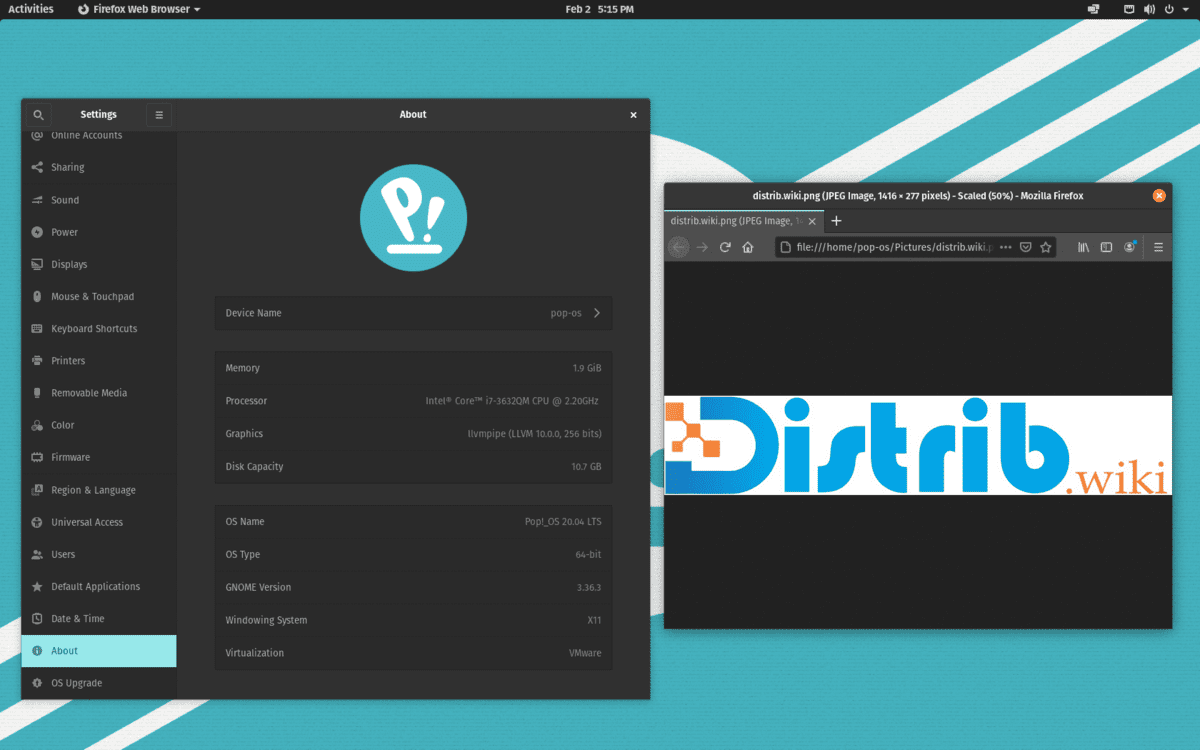Open Online Accounts settings panel
Screen dimensions: 1200x750
99,135
